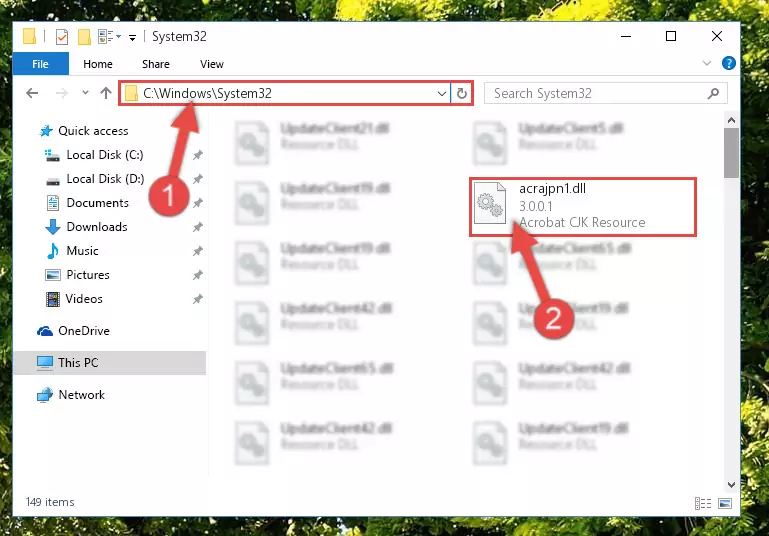Click the Downloads blue arrow icon
Viewport: 769px width, 536px height.
click(52, 227)
